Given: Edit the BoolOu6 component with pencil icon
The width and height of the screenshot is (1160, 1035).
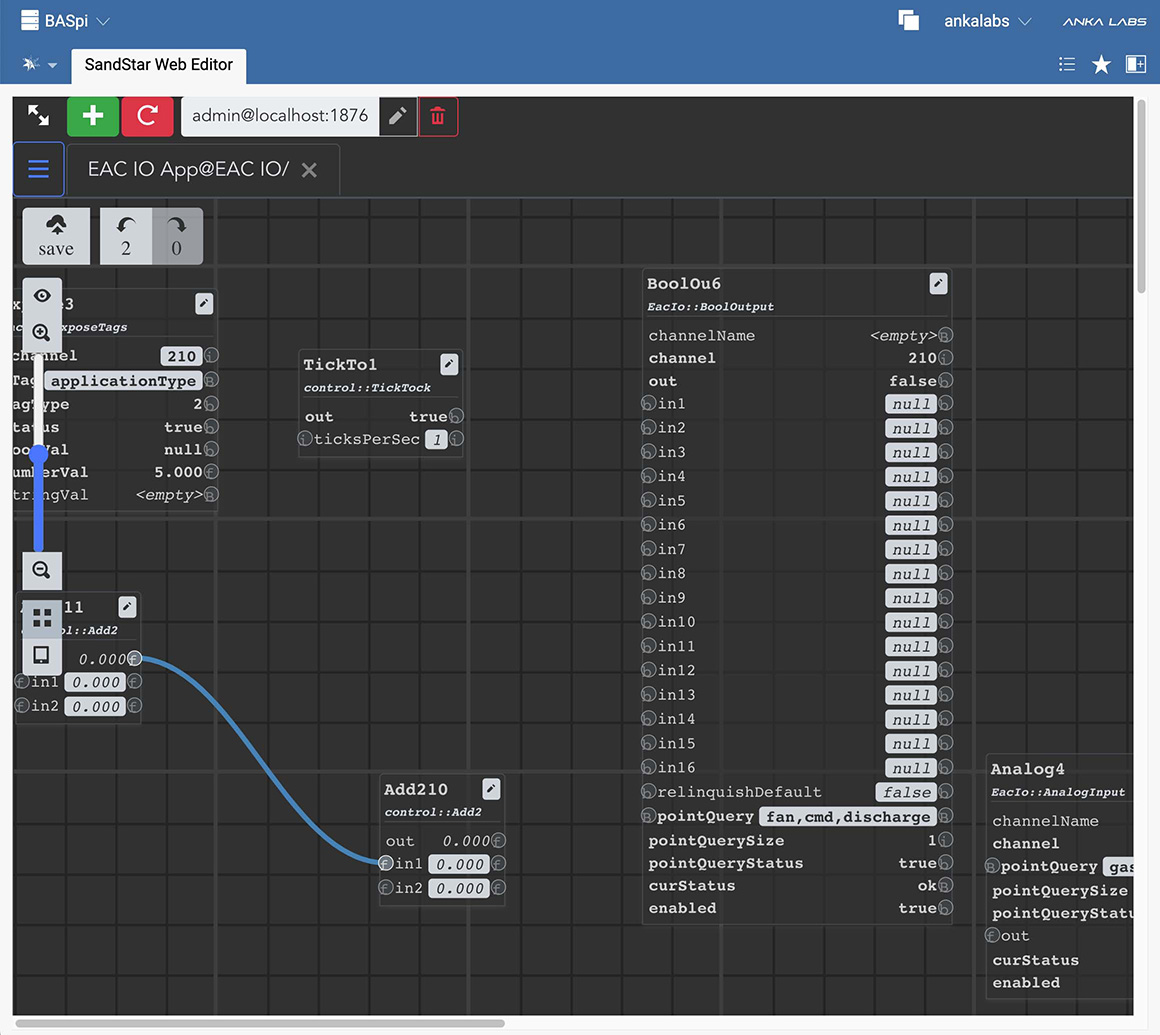Looking at the screenshot, I should point(938,284).
